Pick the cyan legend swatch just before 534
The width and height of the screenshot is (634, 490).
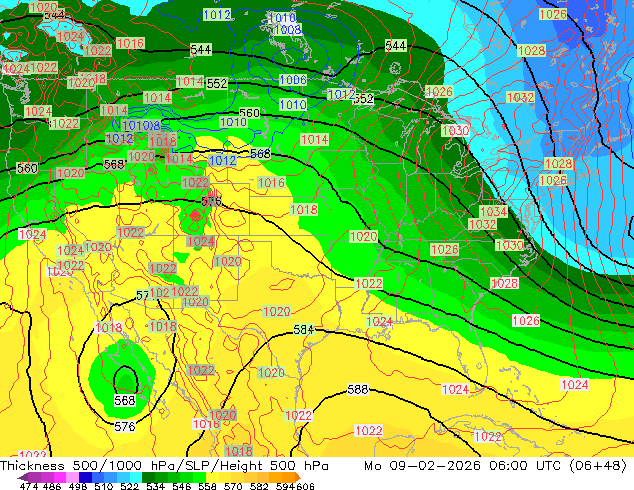(136, 477)
